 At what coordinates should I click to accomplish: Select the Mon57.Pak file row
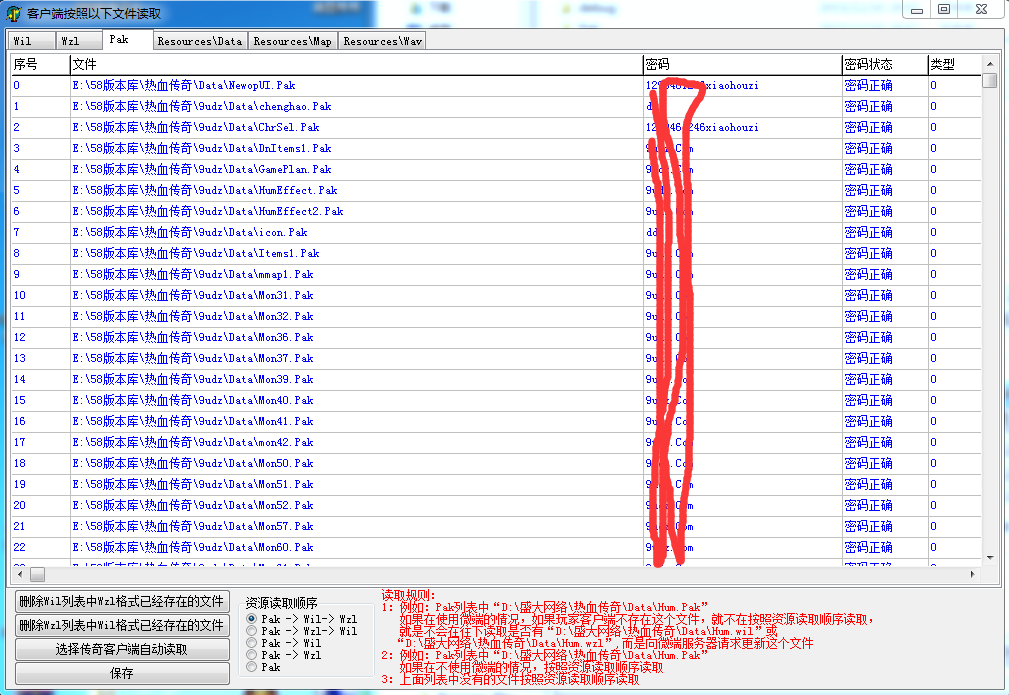[x=495, y=526]
